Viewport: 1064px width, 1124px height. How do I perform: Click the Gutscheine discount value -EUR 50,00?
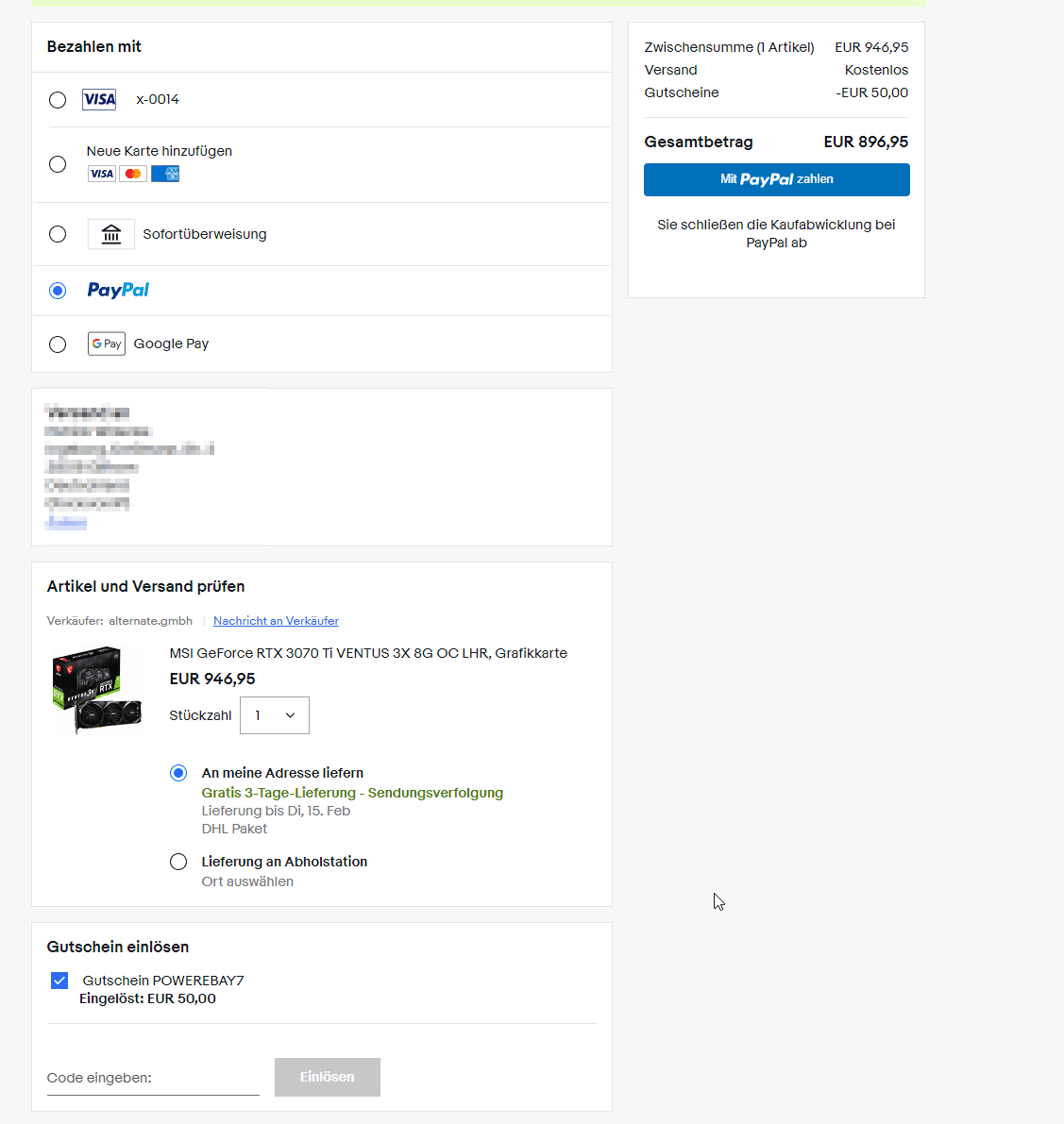pos(871,92)
